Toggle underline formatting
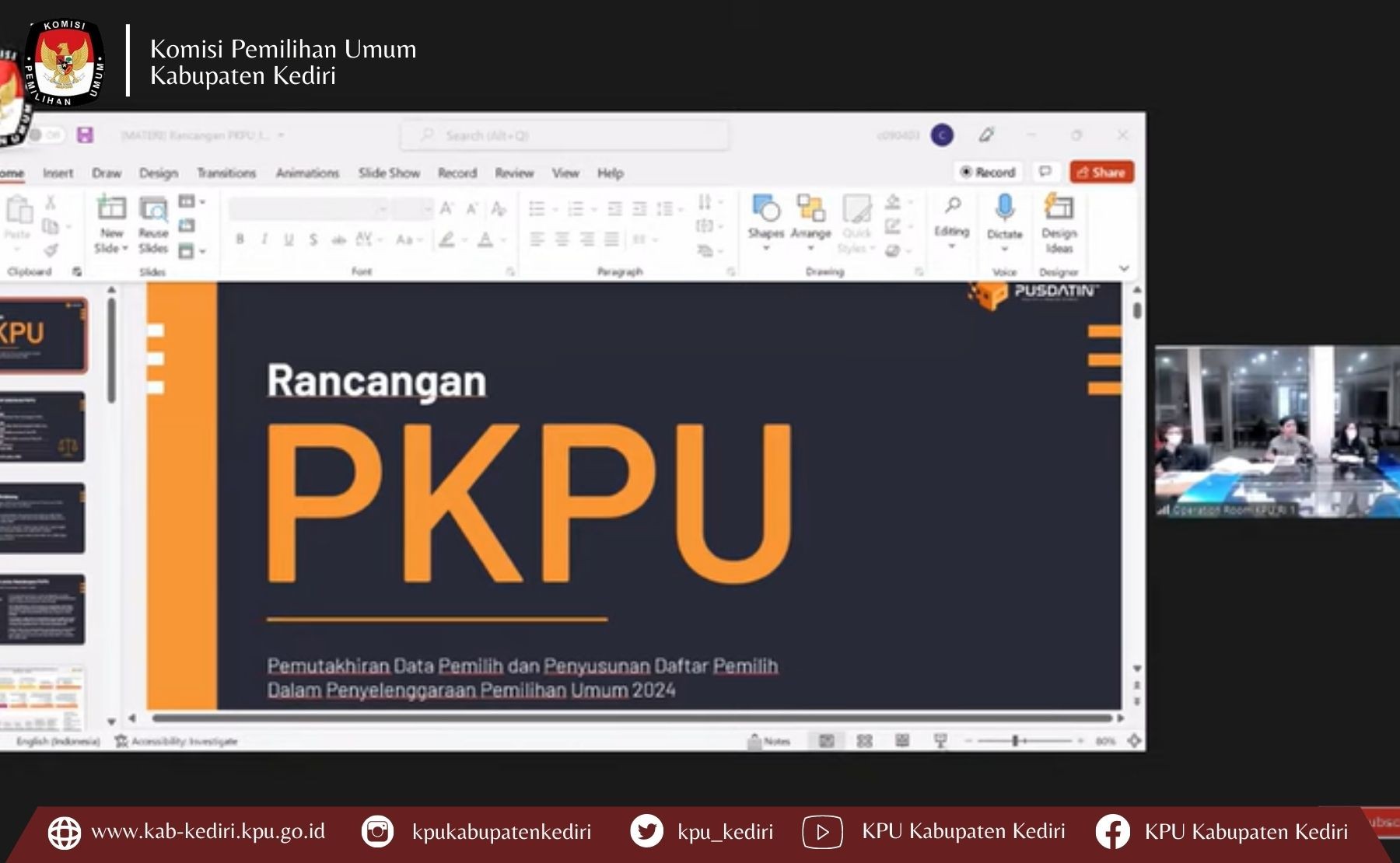The height and width of the screenshot is (863, 1400). coord(289,239)
